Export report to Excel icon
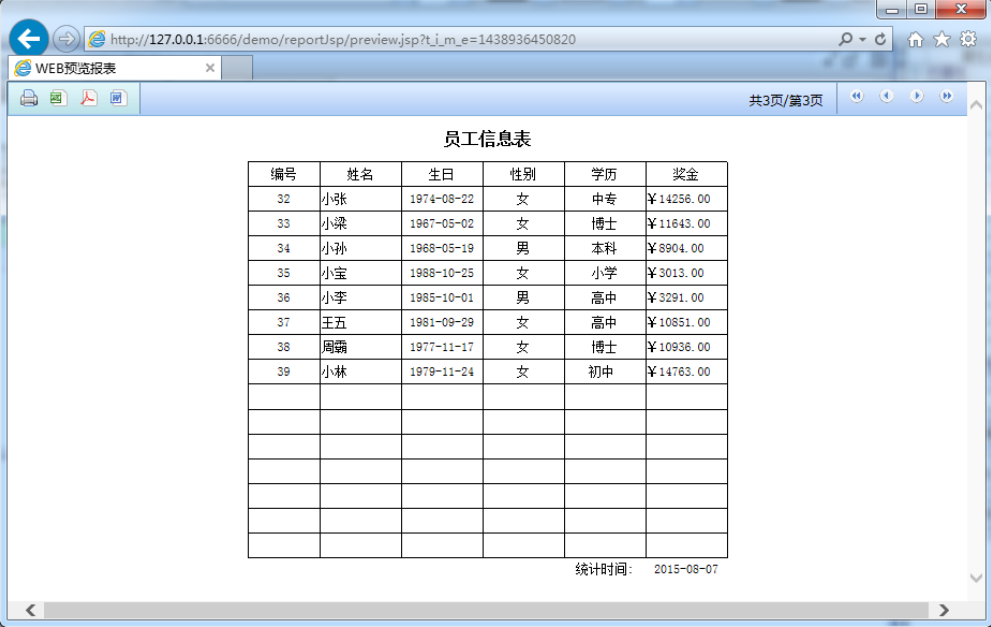The height and width of the screenshot is (627, 991). 58,98
